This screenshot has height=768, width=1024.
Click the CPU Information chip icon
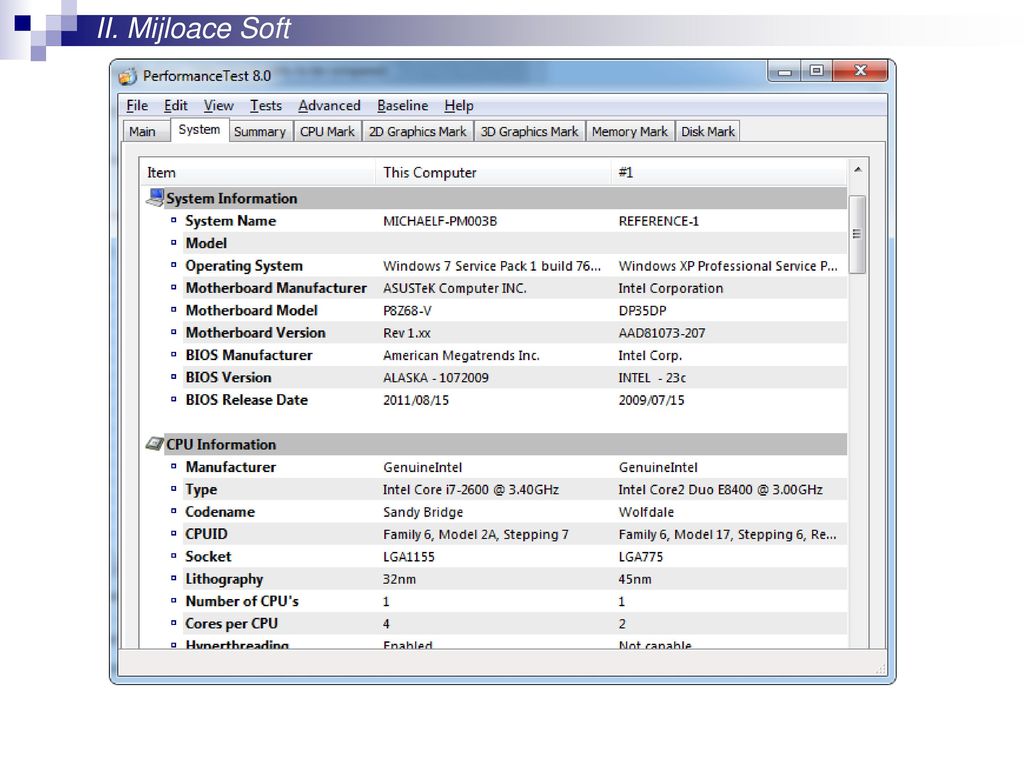(155, 444)
